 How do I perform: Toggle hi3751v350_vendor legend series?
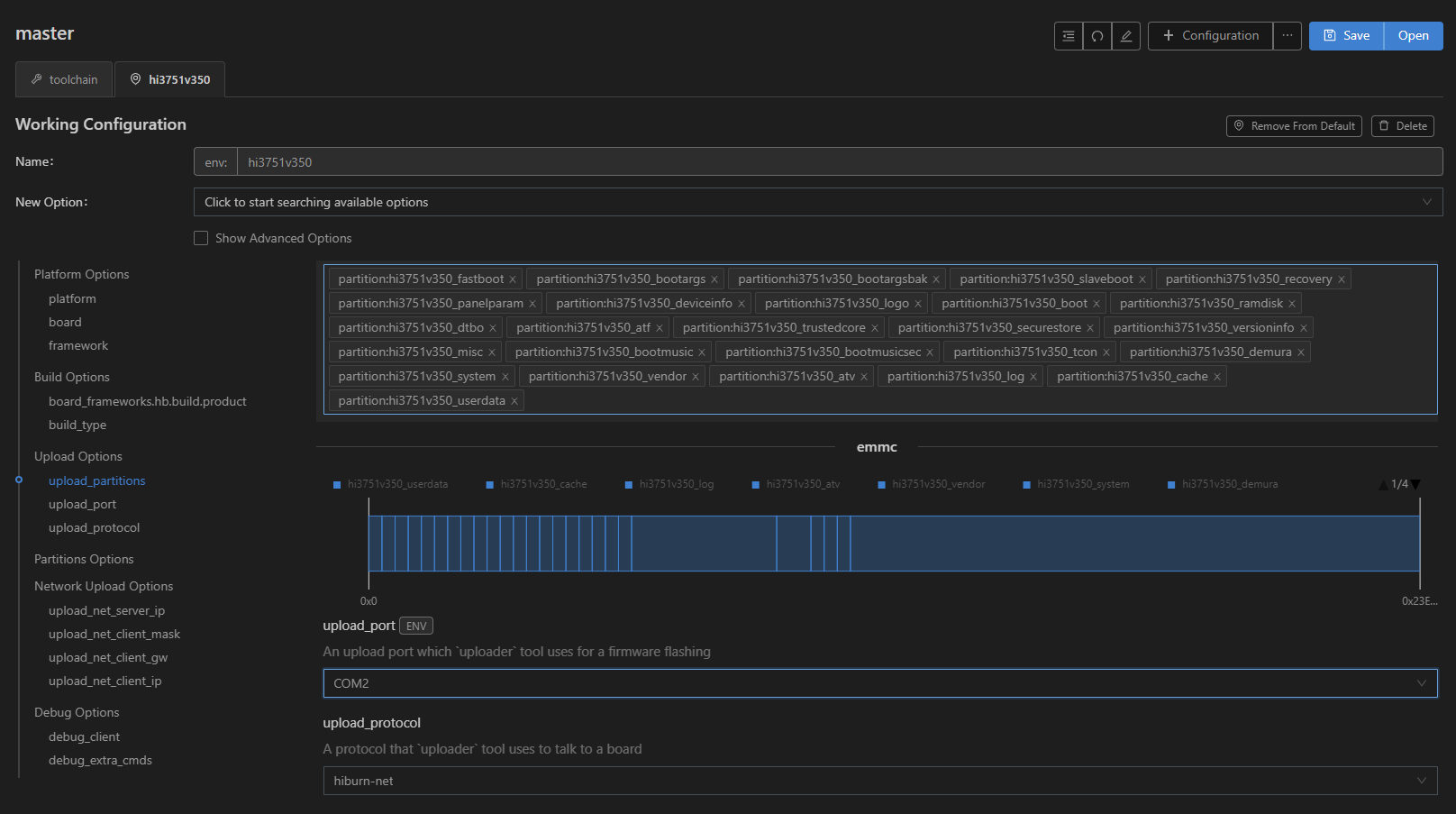(x=932, y=485)
